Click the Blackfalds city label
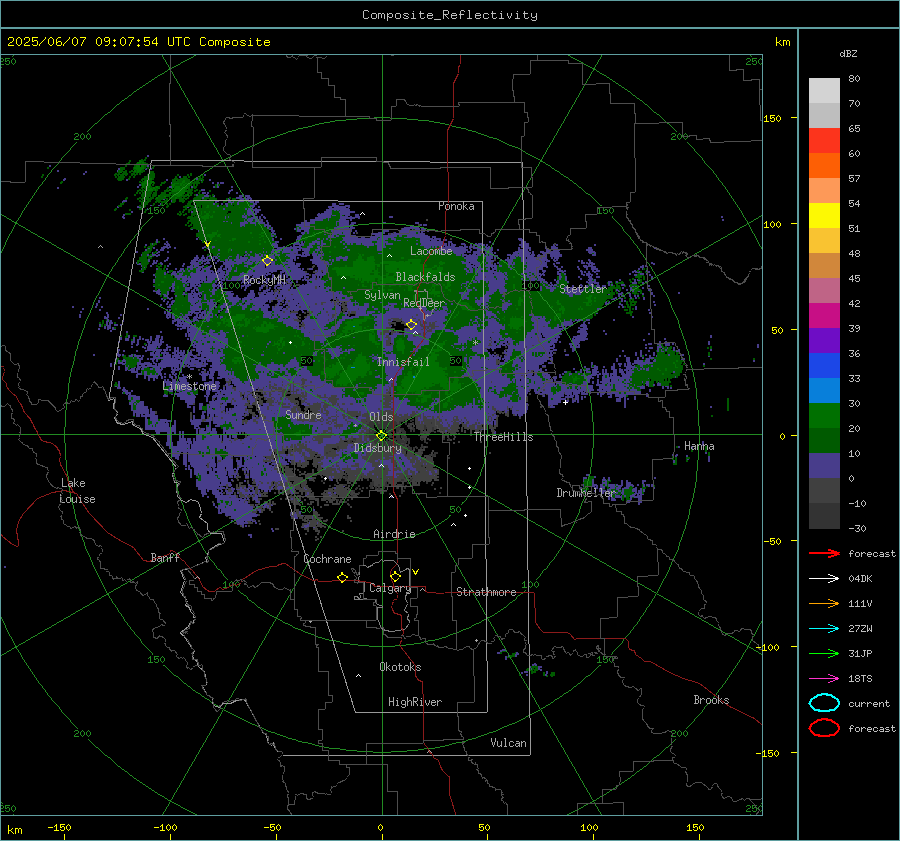Screen dimensions: 900x841 point(425,277)
